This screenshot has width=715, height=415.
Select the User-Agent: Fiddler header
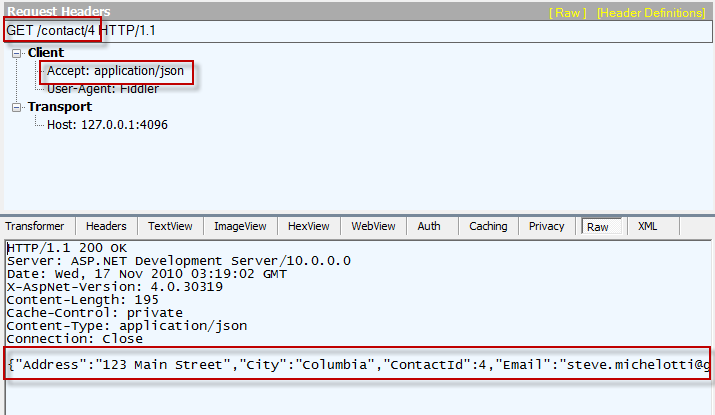[103, 89]
